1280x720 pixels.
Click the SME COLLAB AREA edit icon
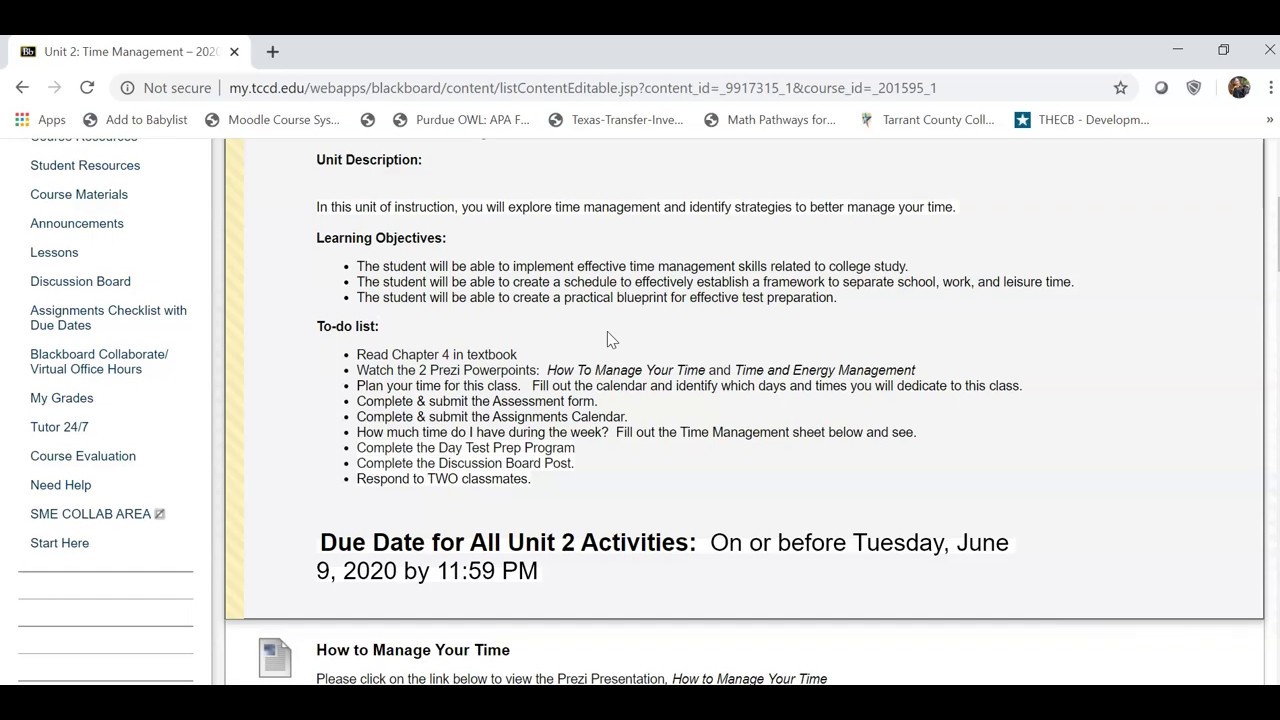[160, 514]
